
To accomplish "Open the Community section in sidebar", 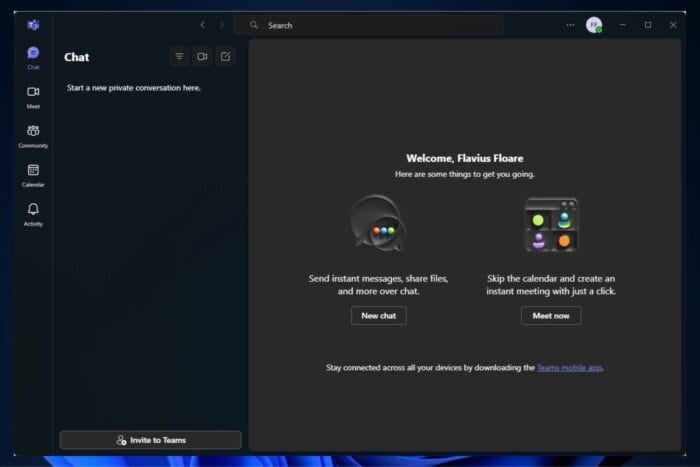I will 33,136.
